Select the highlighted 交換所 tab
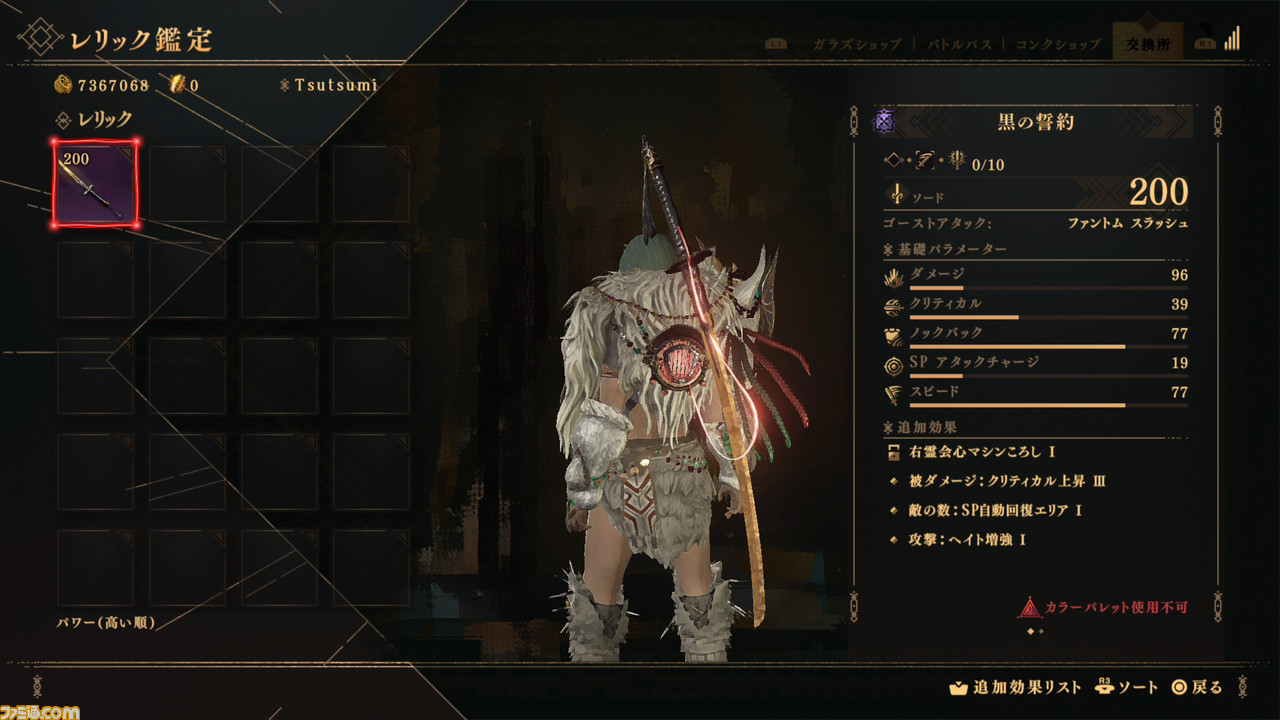The width and height of the screenshot is (1280, 720). [1146, 44]
